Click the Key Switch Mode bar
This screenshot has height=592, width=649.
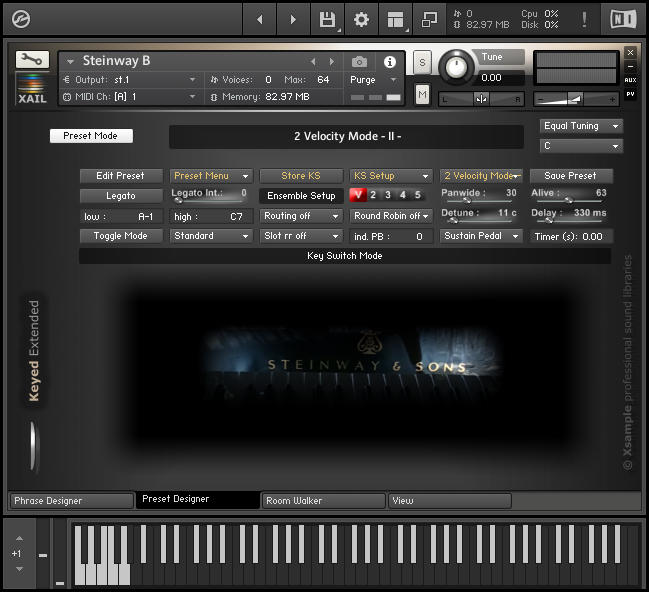pyautogui.click(x=345, y=256)
